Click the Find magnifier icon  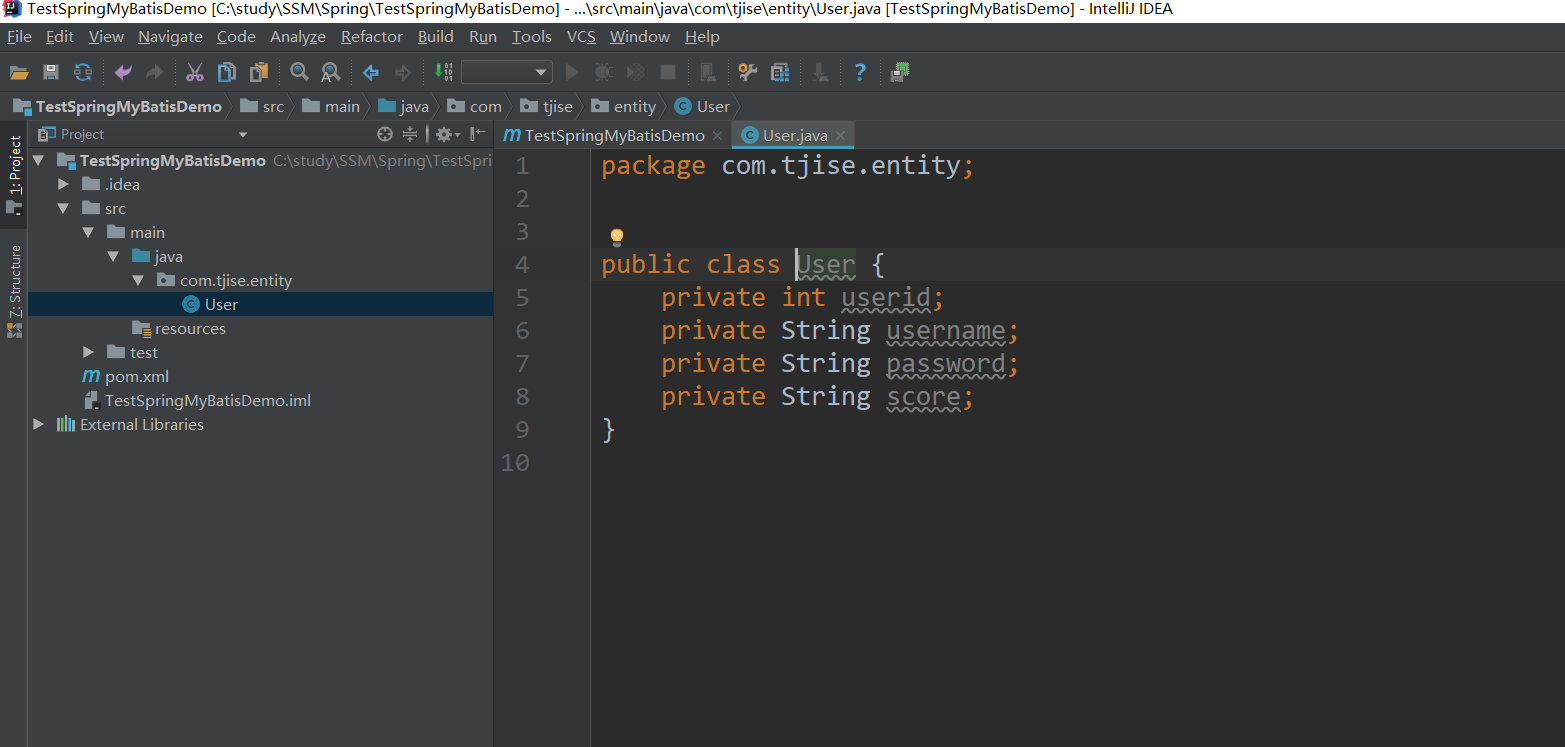pyautogui.click(x=298, y=72)
